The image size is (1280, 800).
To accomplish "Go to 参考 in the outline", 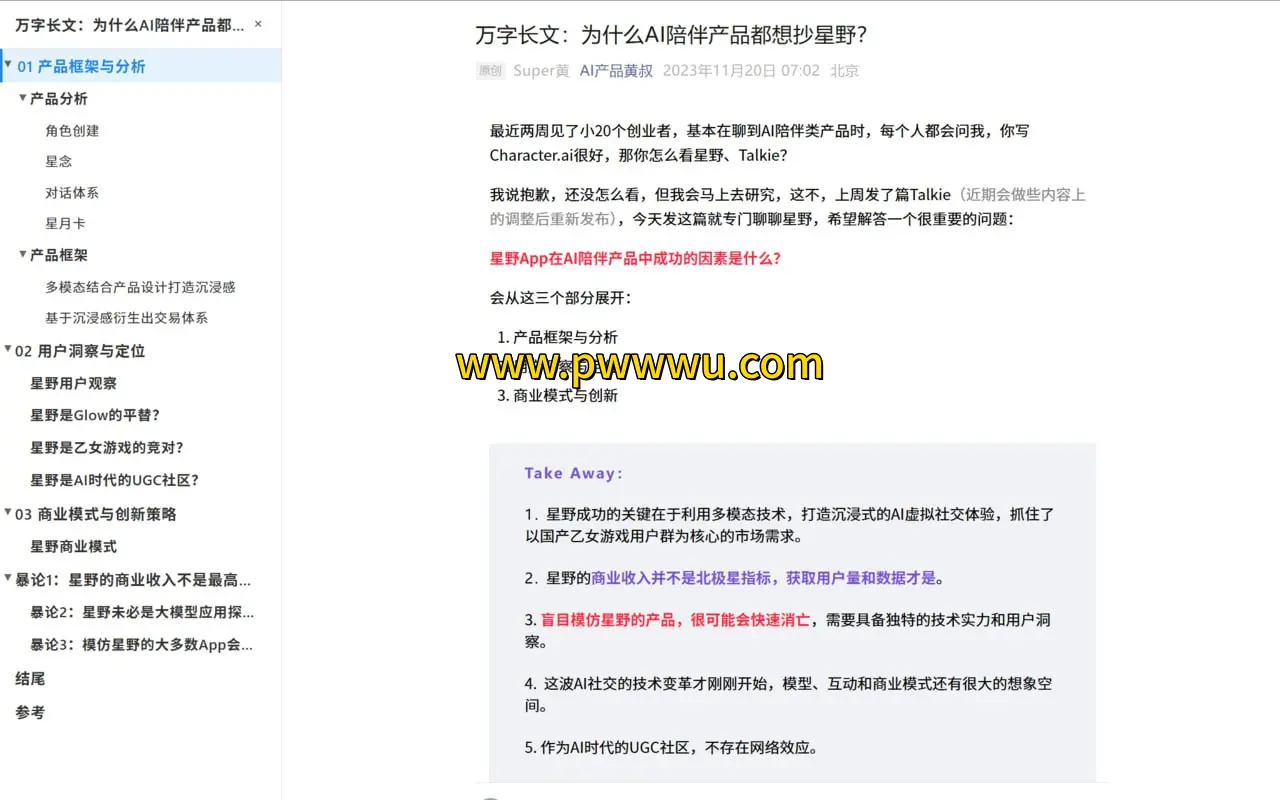I will point(30,712).
